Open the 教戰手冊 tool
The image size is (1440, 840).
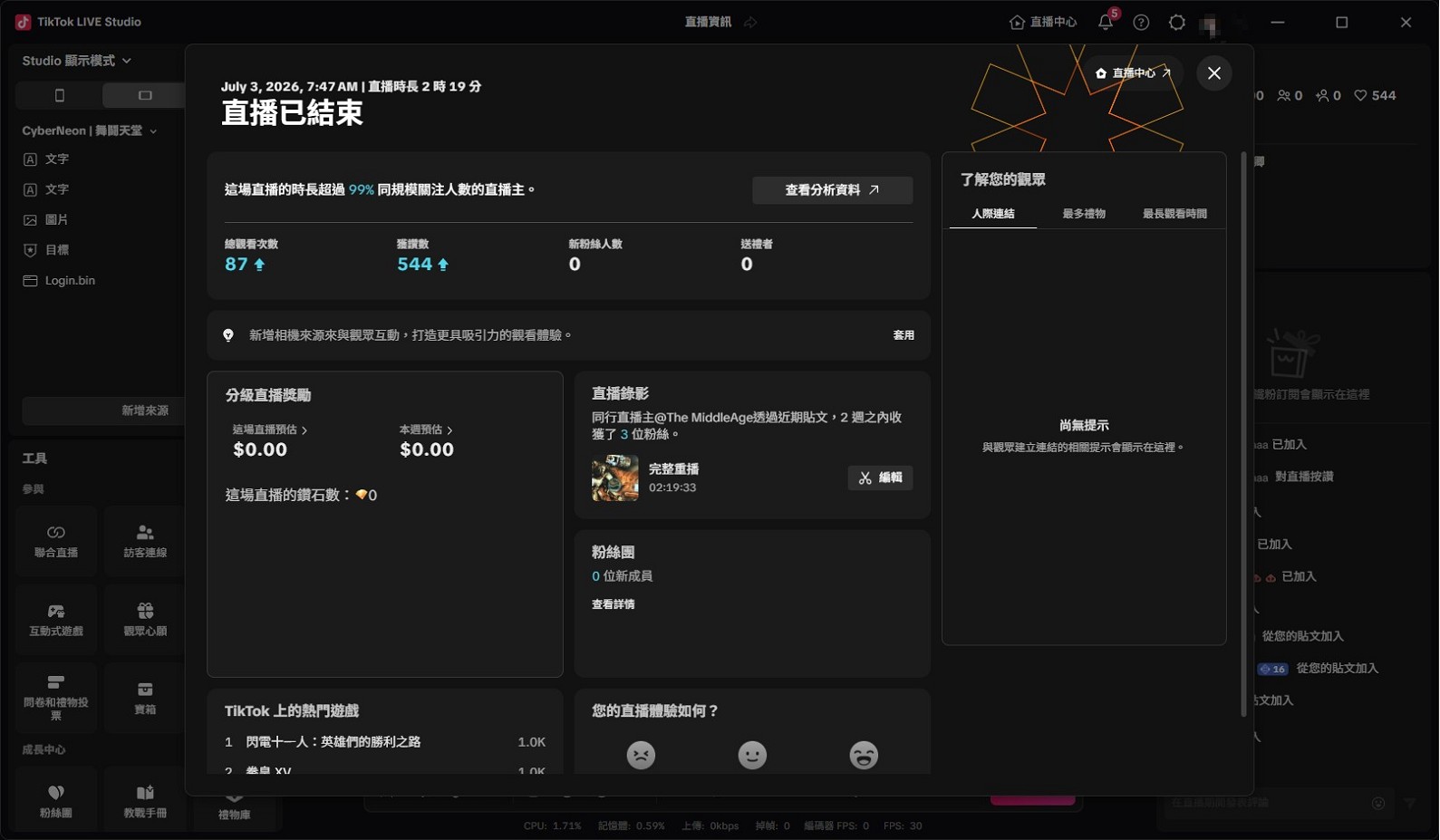click(x=145, y=801)
